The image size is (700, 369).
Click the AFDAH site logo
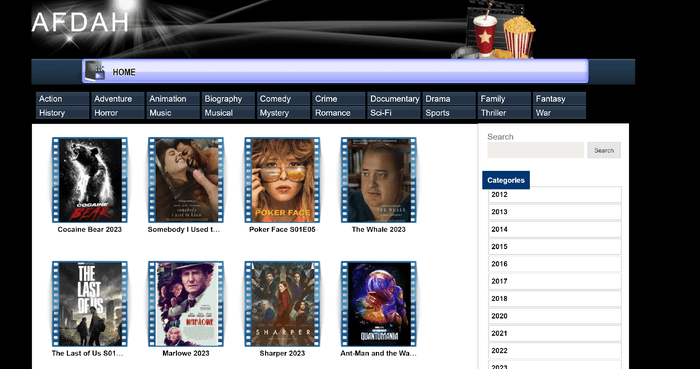(80, 22)
